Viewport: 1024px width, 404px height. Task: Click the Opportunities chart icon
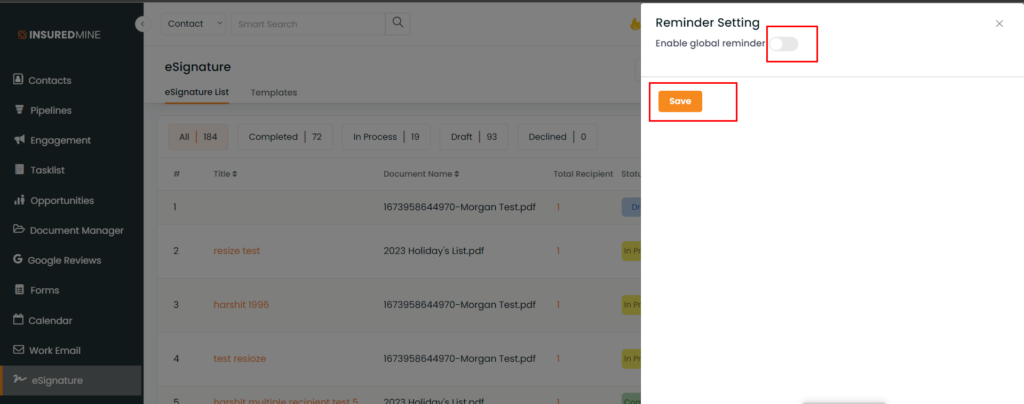tap(19, 200)
